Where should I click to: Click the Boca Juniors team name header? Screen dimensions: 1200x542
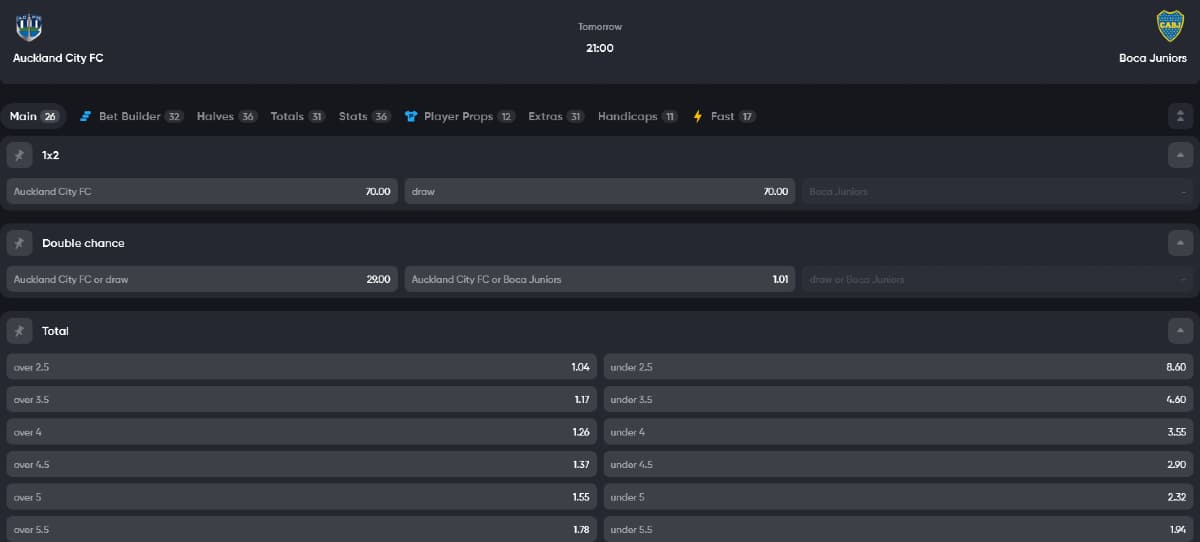point(1153,58)
